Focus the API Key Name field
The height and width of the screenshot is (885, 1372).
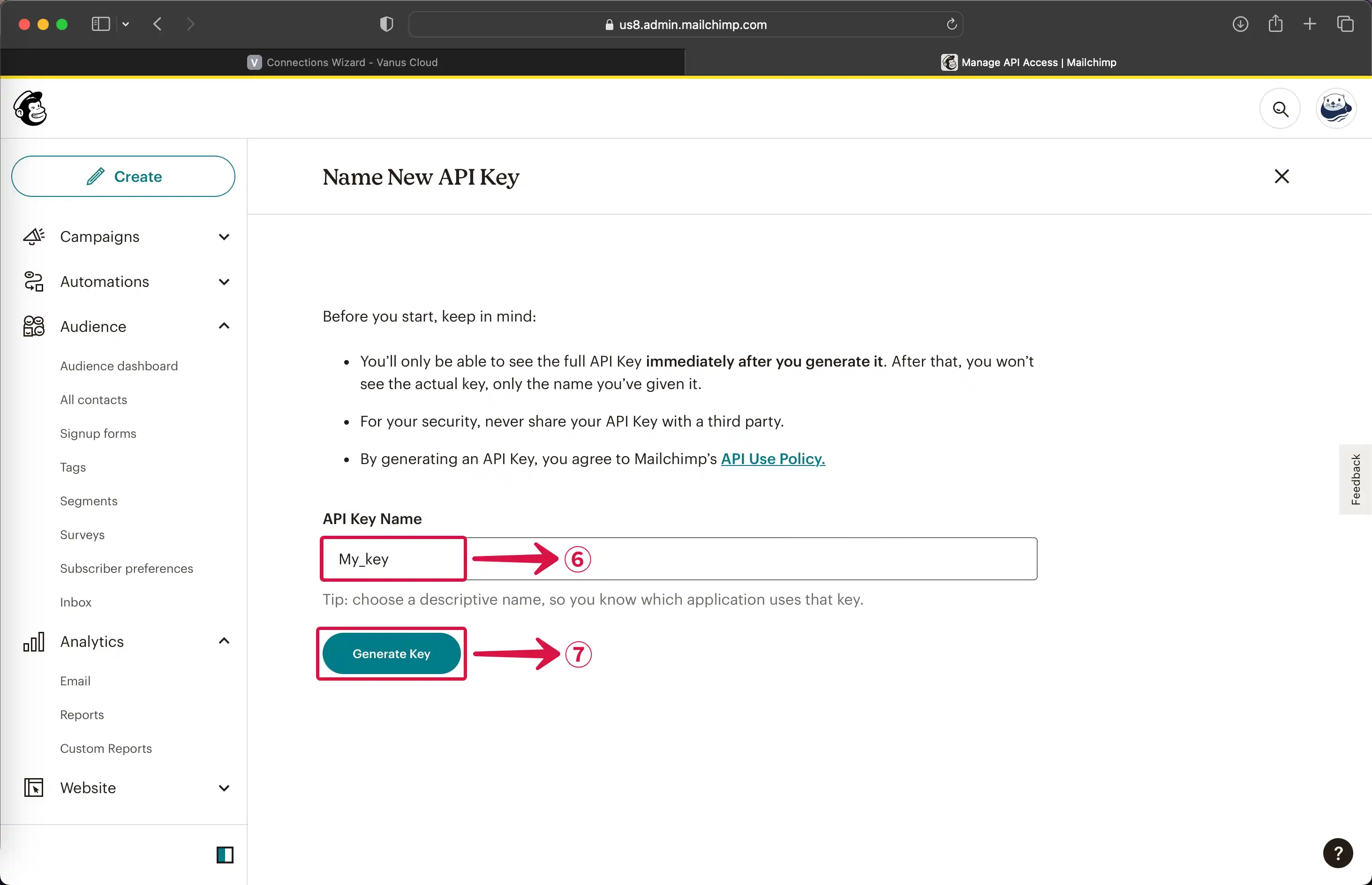click(x=679, y=559)
